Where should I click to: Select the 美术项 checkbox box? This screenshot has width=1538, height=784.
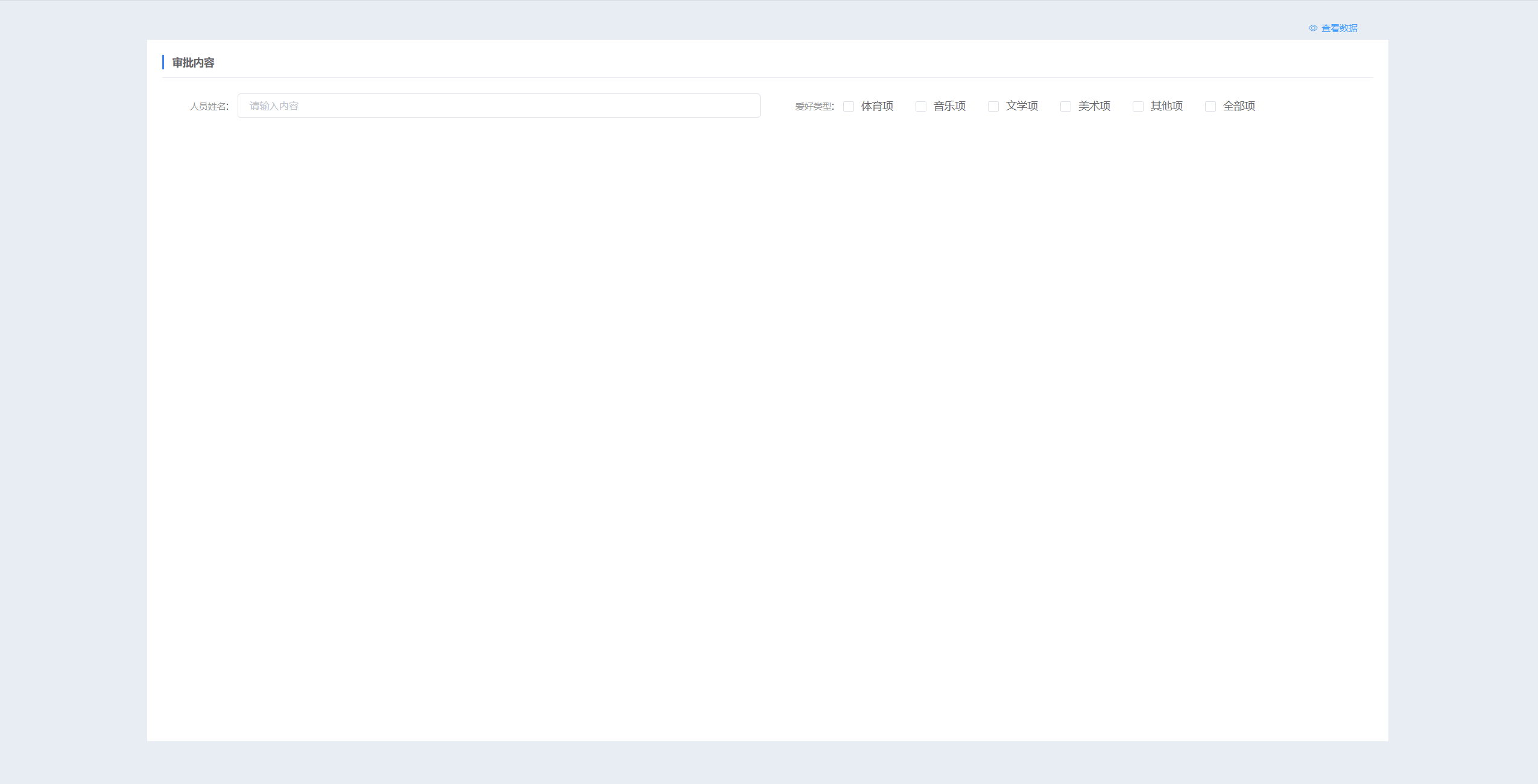tap(1066, 107)
